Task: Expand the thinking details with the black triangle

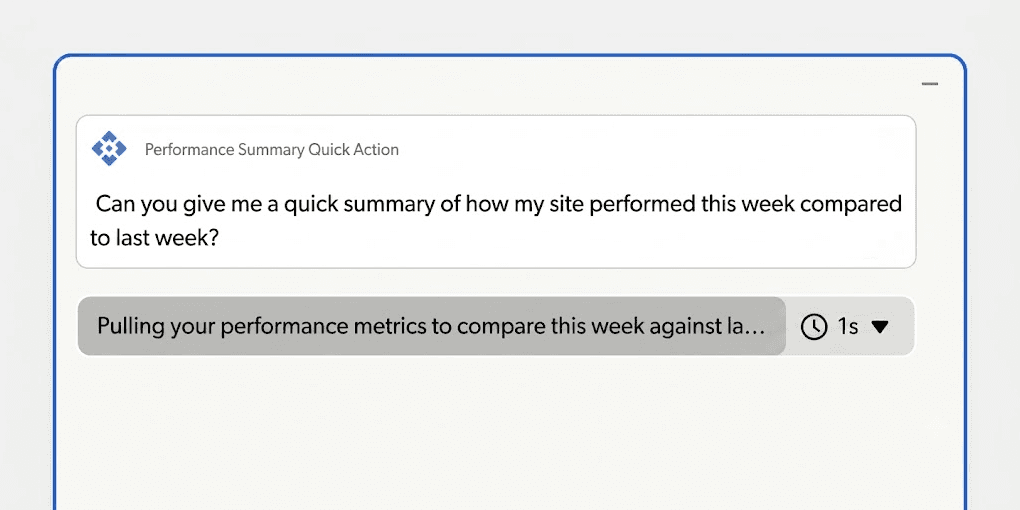Action: click(879, 327)
